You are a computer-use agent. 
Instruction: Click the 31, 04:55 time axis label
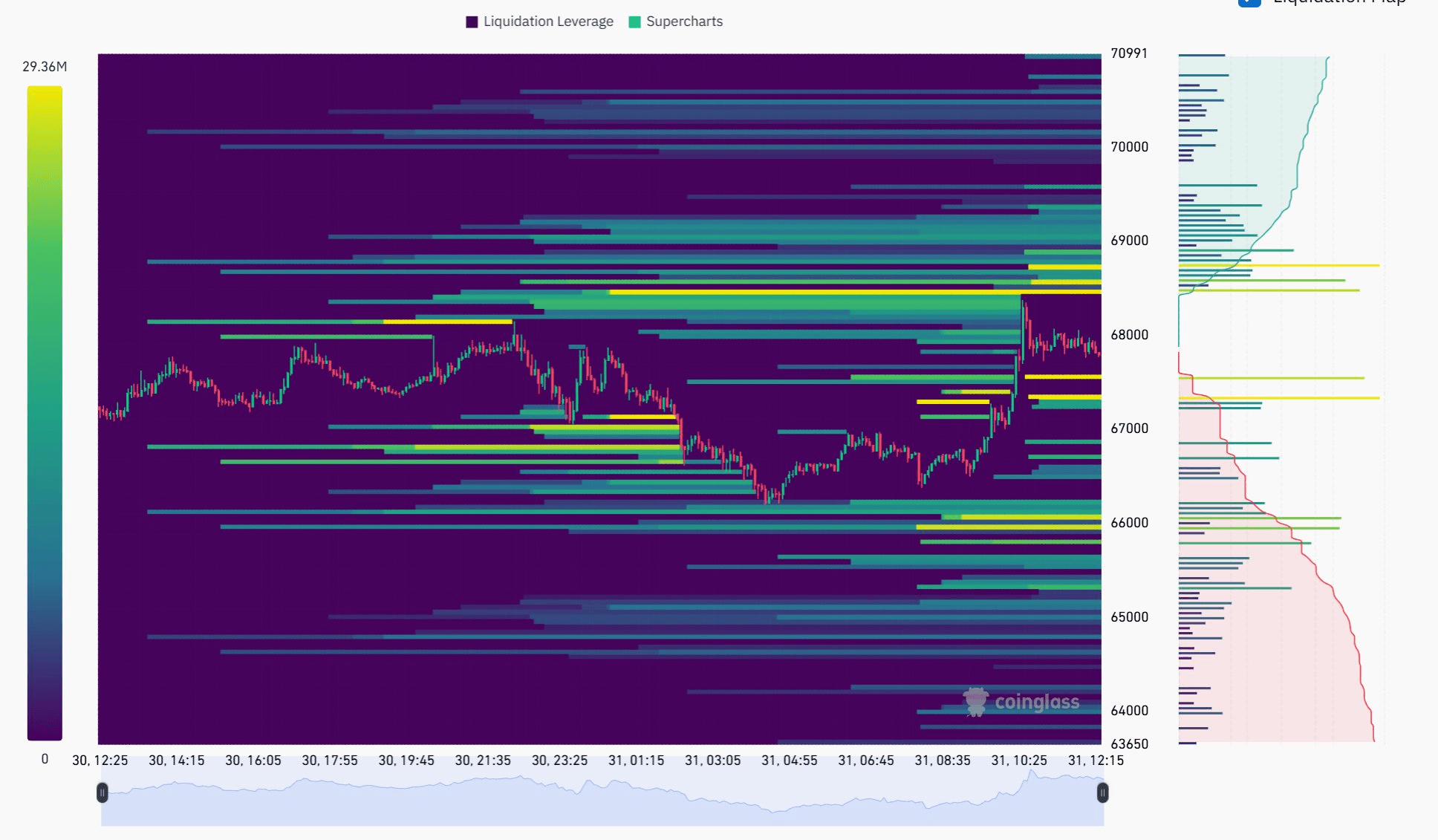click(789, 761)
